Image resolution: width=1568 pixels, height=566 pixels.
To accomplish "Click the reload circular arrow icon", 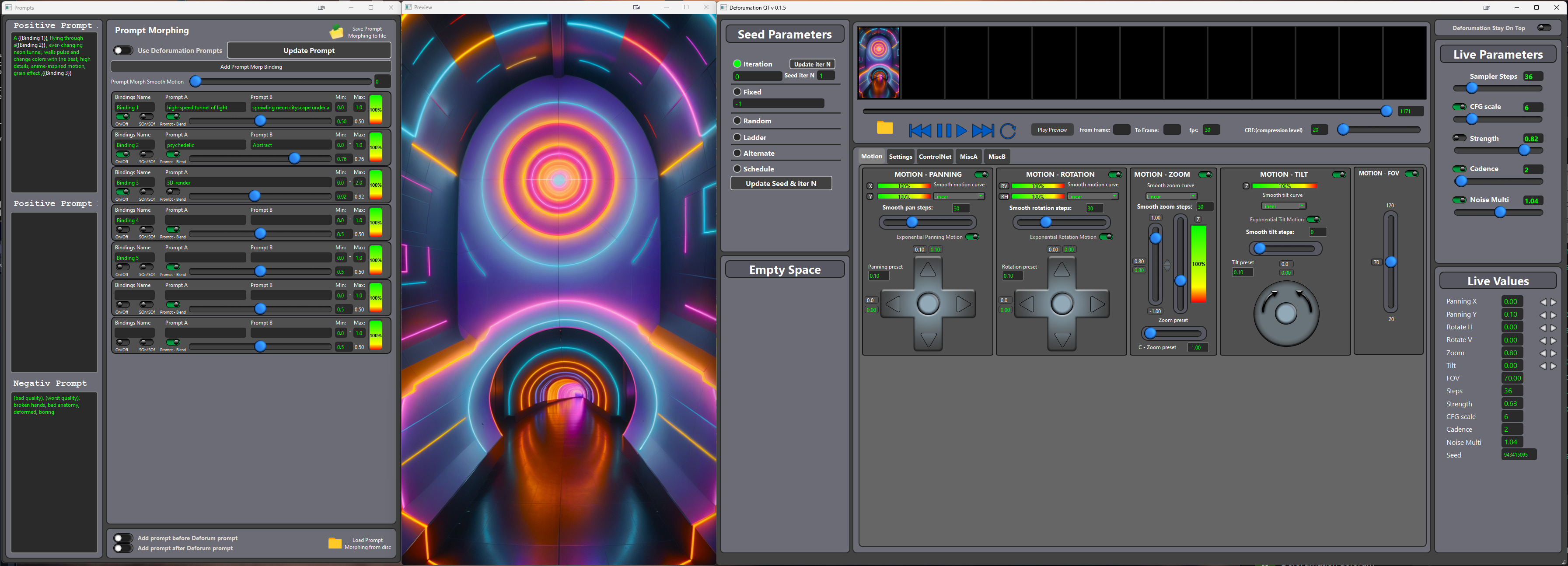I will tap(1008, 130).
